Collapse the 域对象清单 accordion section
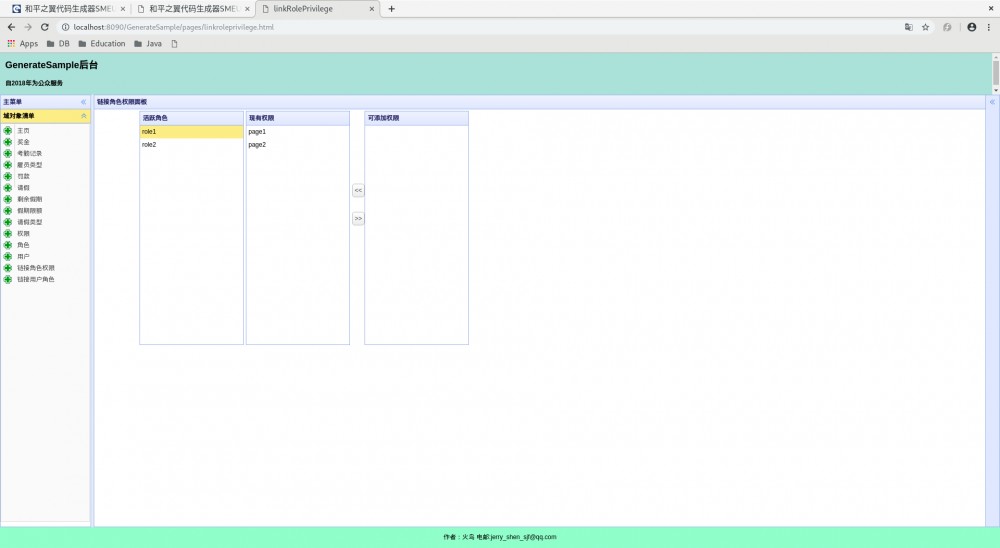This screenshot has width=1000, height=548. coord(84,116)
